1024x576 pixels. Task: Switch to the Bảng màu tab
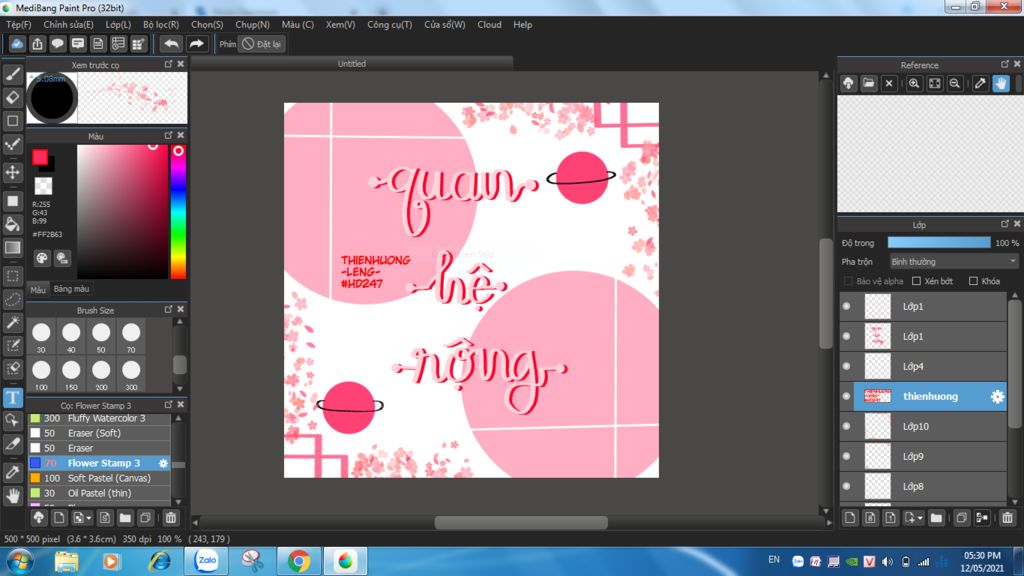[x=72, y=289]
